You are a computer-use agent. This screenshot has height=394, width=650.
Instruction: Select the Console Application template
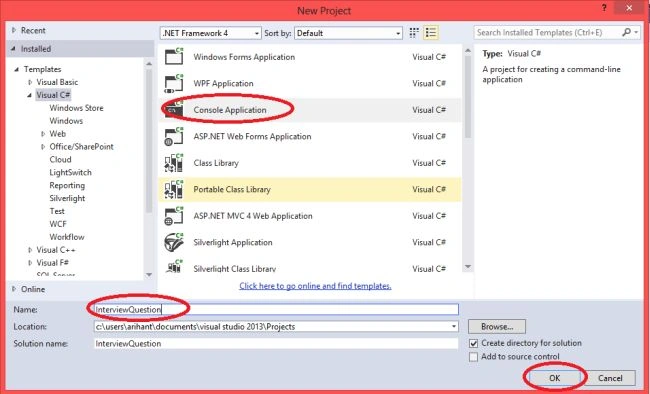(309, 110)
